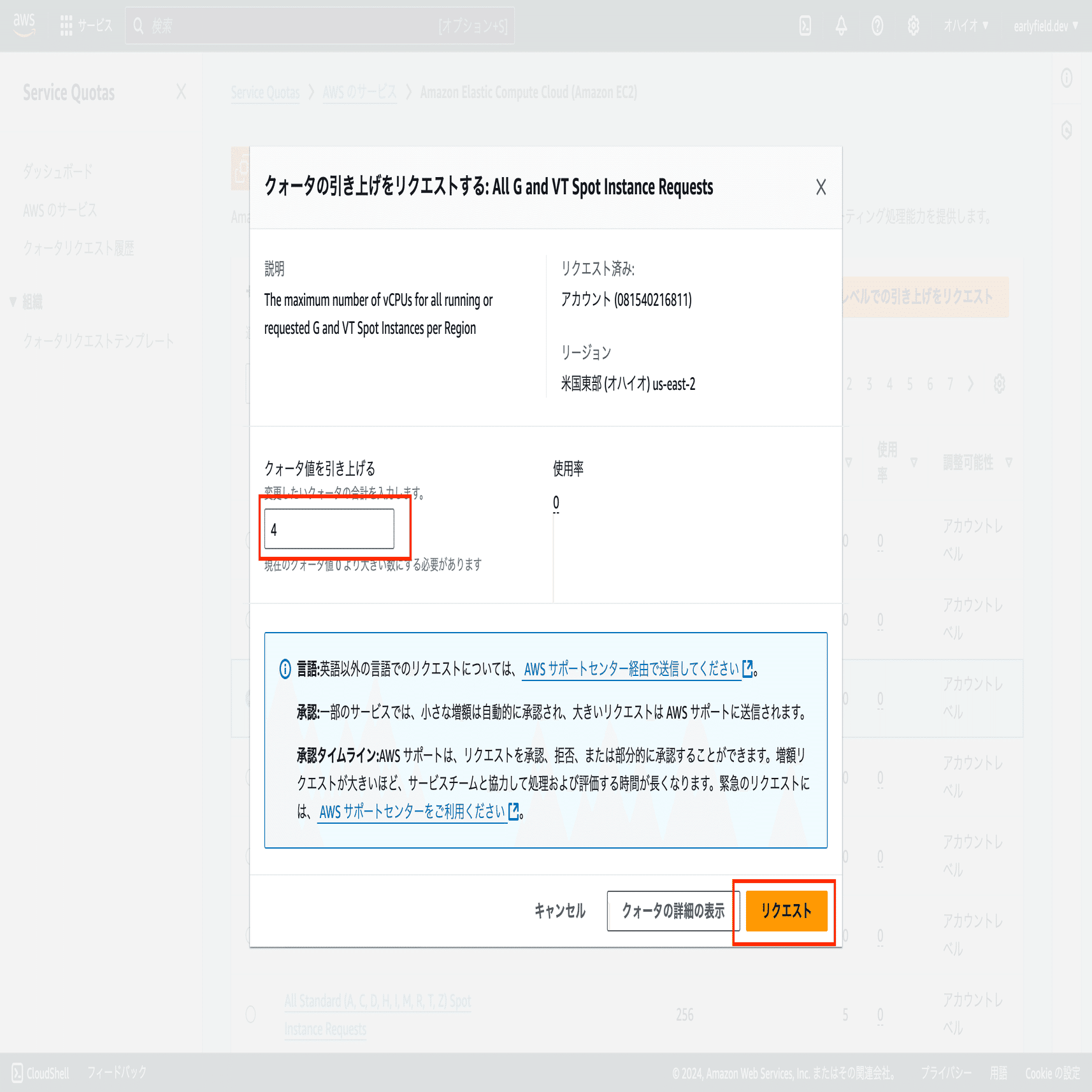1092x1092 pixels.
Task: Close the Service Quotas side navigation
Action: pyautogui.click(x=181, y=92)
